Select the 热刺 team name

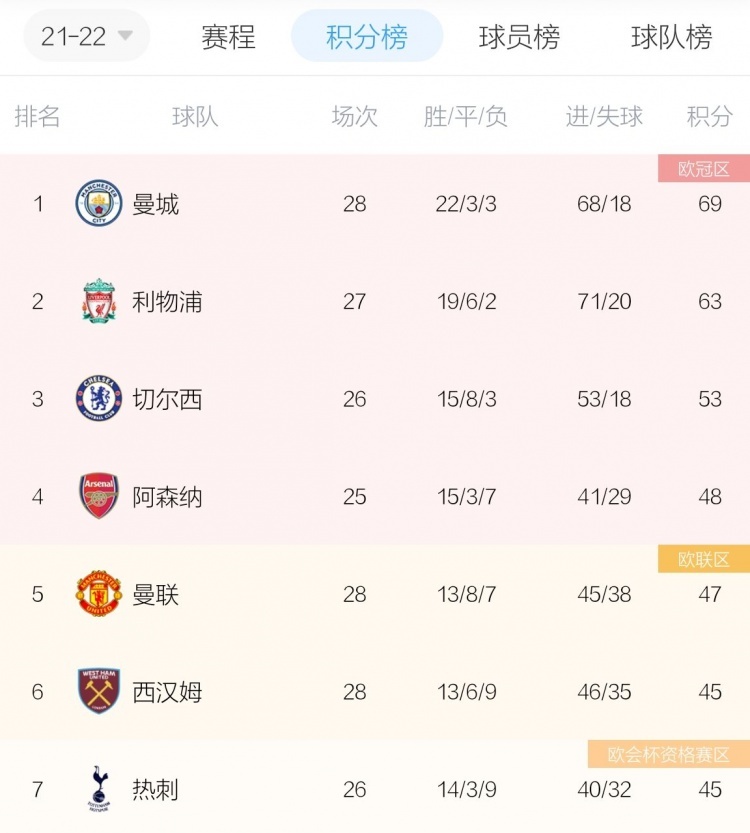tap(156, 789)
